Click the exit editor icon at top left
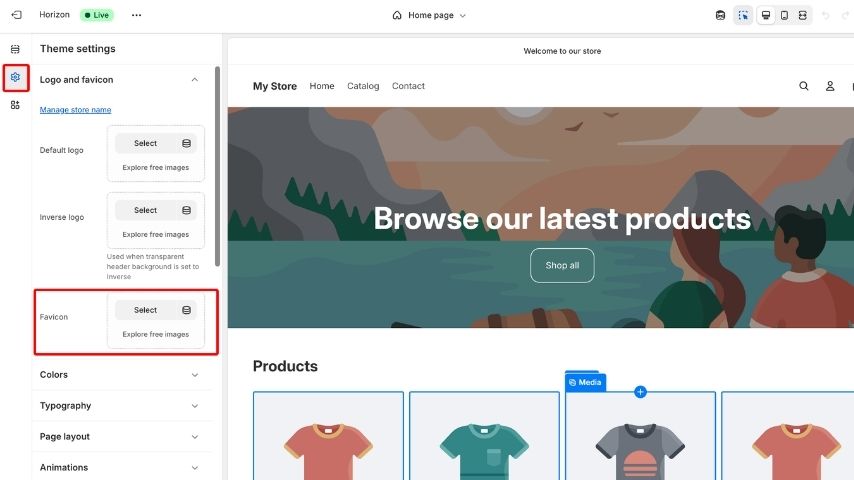Screen dimensions: 854x480 [x=16, y=15]
